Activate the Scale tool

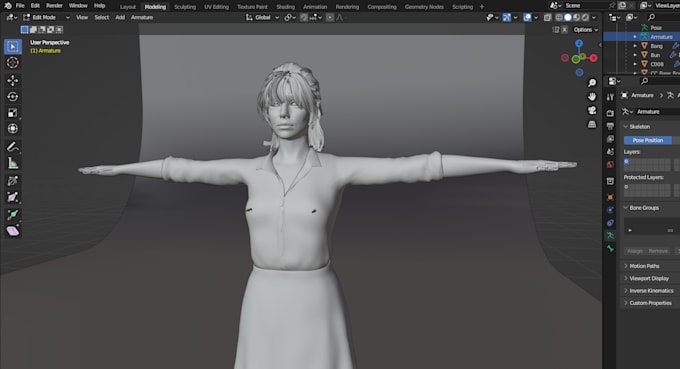[x=13, y=113]
